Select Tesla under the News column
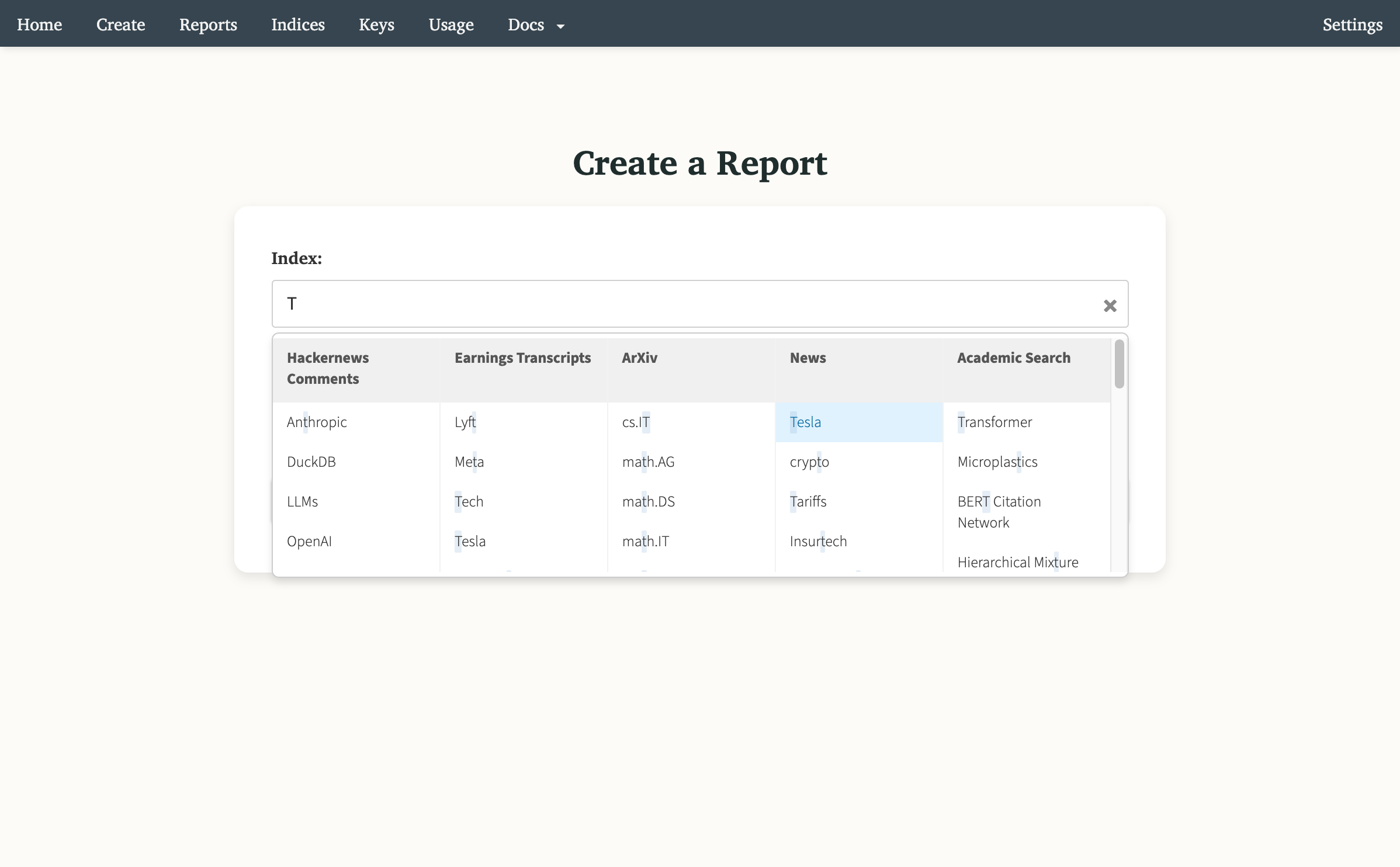1400x867 pixels. coord(805,422)
